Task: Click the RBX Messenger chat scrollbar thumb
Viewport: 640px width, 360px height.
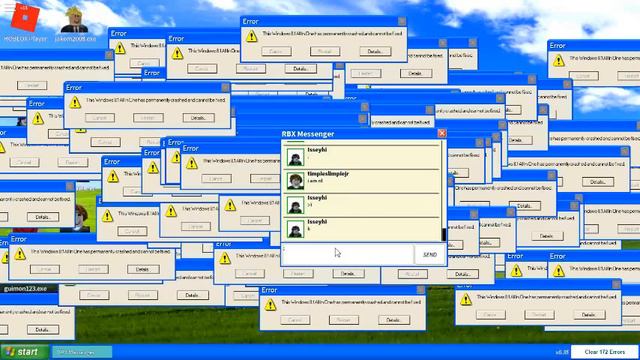Action: tap(444, 235)
